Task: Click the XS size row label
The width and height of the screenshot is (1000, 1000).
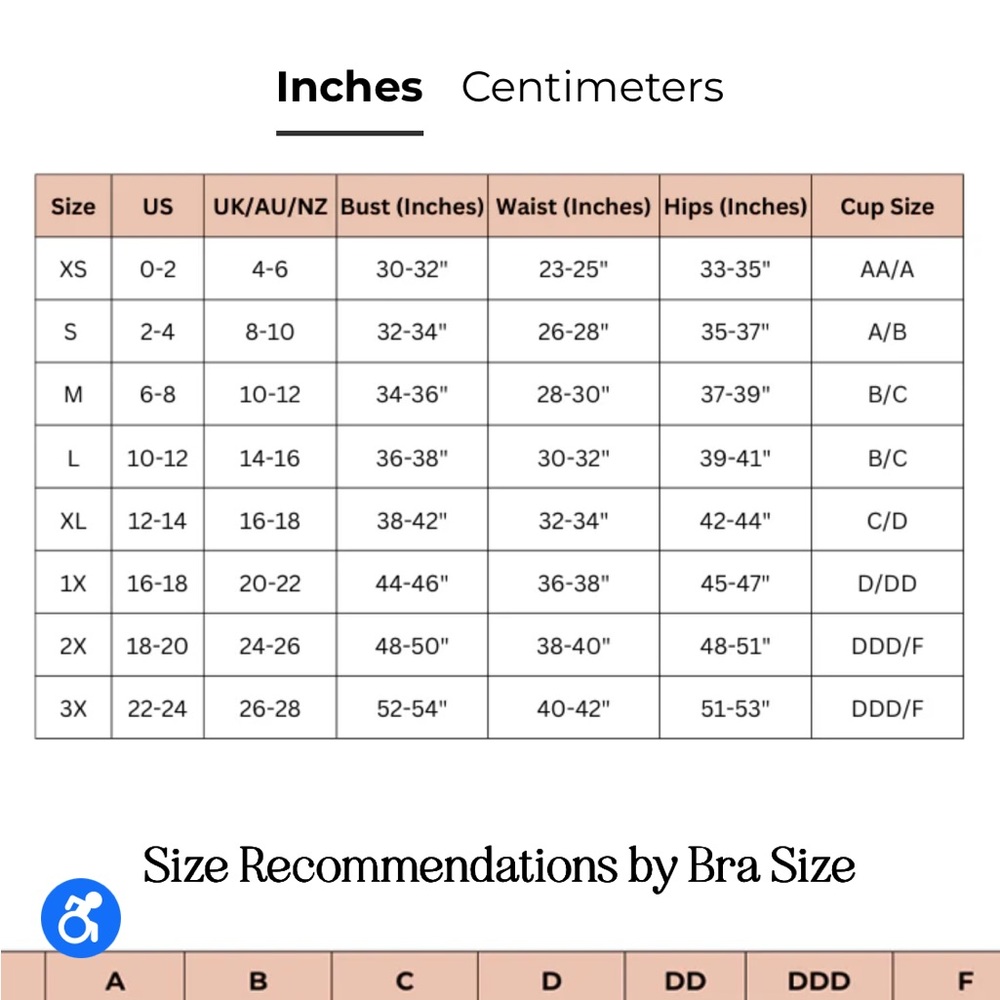Action: click(x=73, y=270)
